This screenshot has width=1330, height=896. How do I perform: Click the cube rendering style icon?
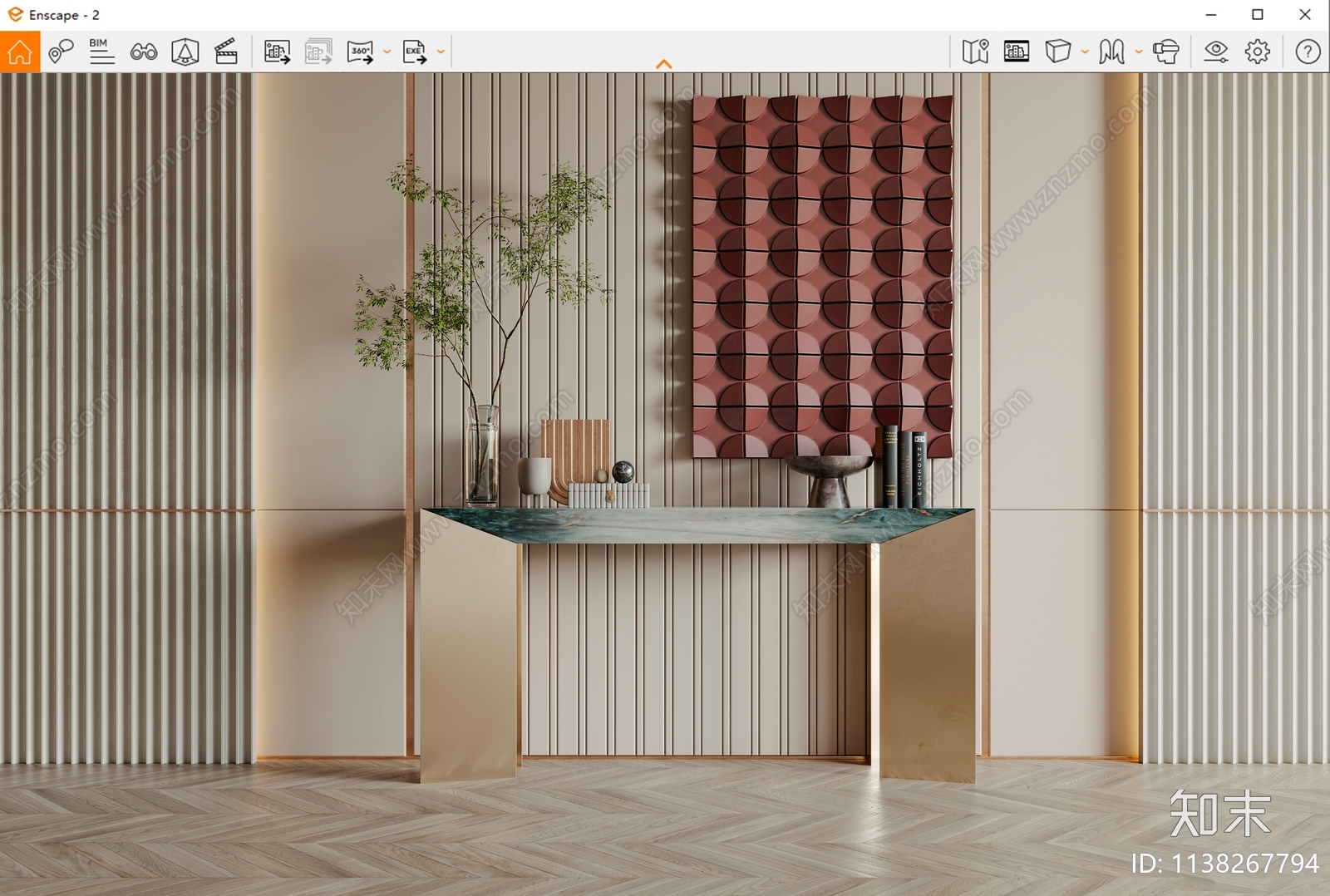point(1058,52)
